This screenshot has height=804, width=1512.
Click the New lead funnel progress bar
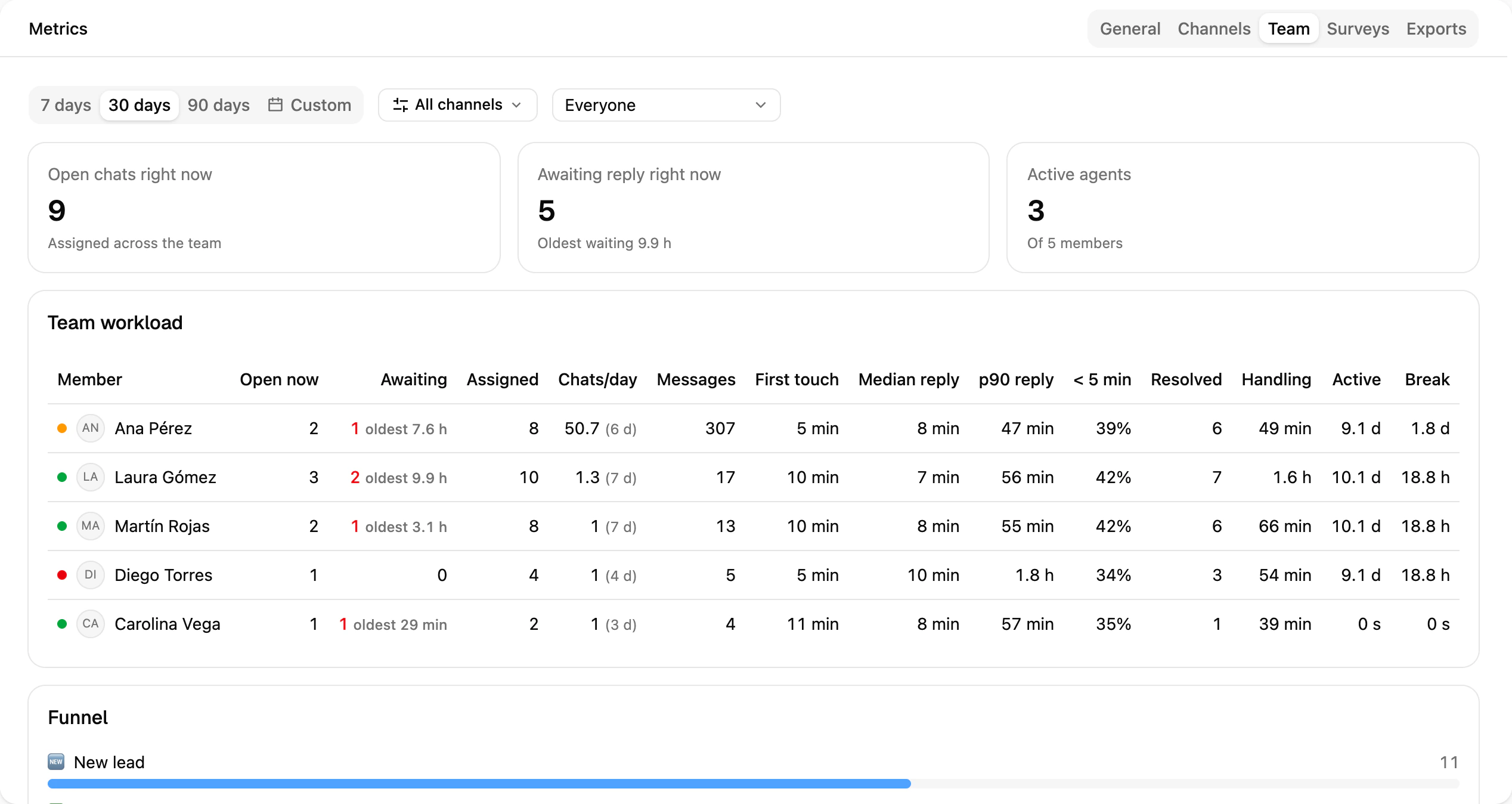click(x=754, y=784)
